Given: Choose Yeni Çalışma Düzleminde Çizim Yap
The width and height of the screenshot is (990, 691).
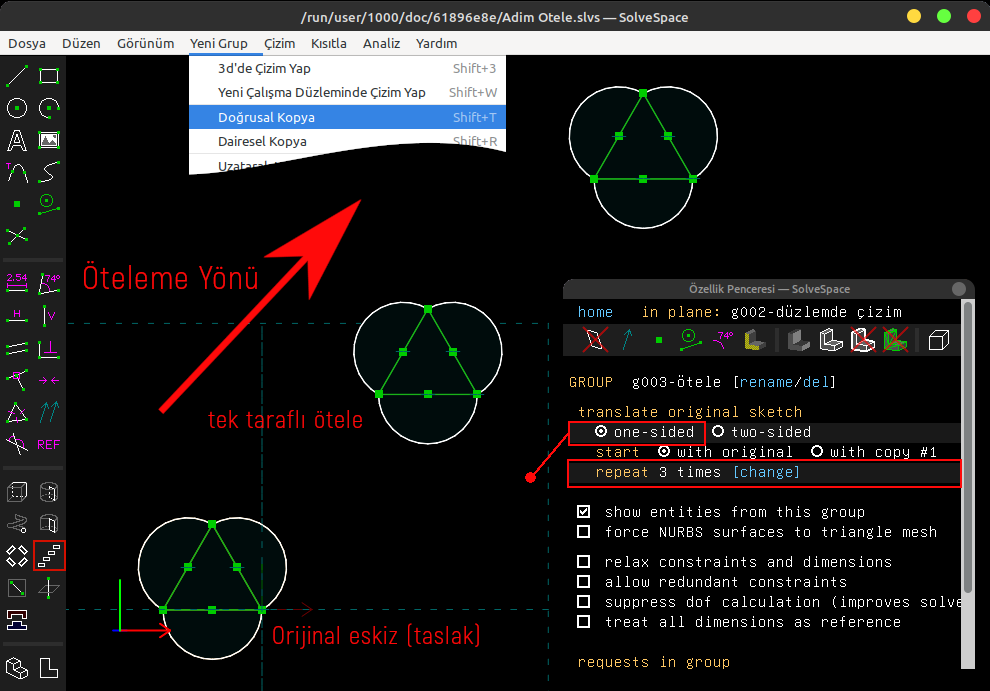Looking at the screenshot, I should 347,93.
